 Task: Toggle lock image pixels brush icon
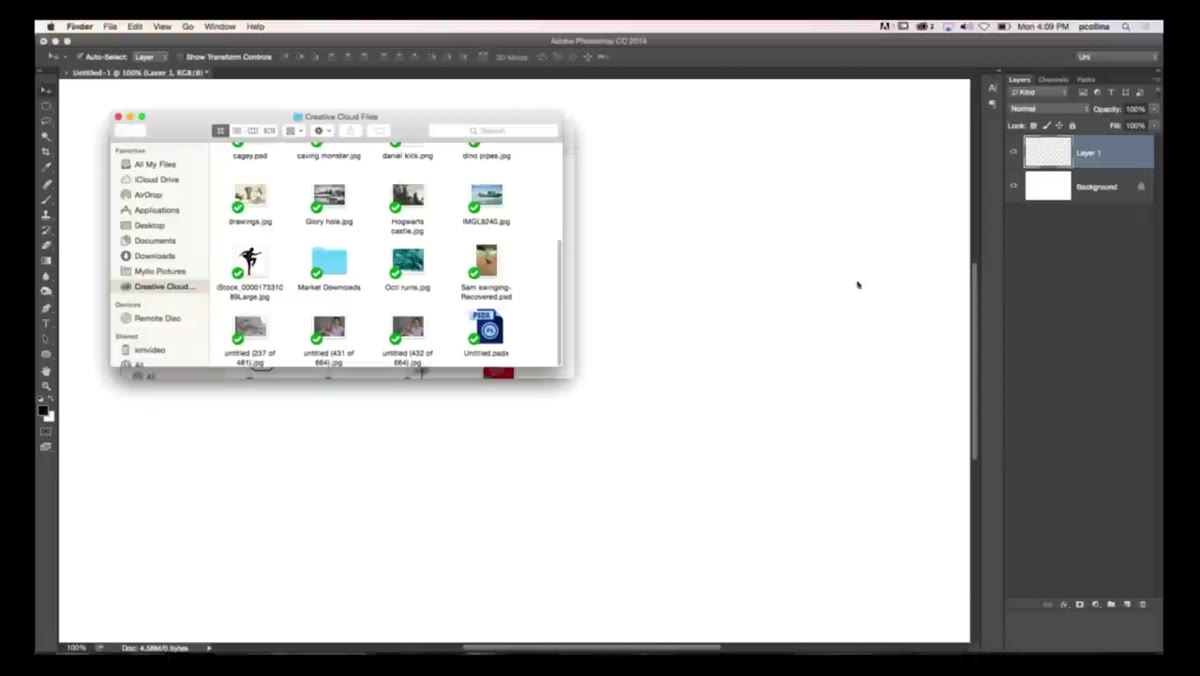(x=1047, y=126)
